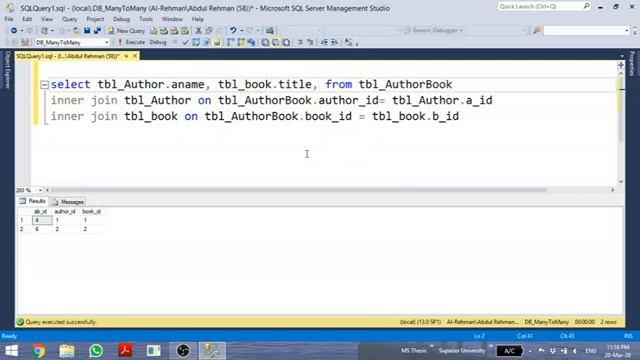
Task: Click the Save All icon
Action: 98,31
